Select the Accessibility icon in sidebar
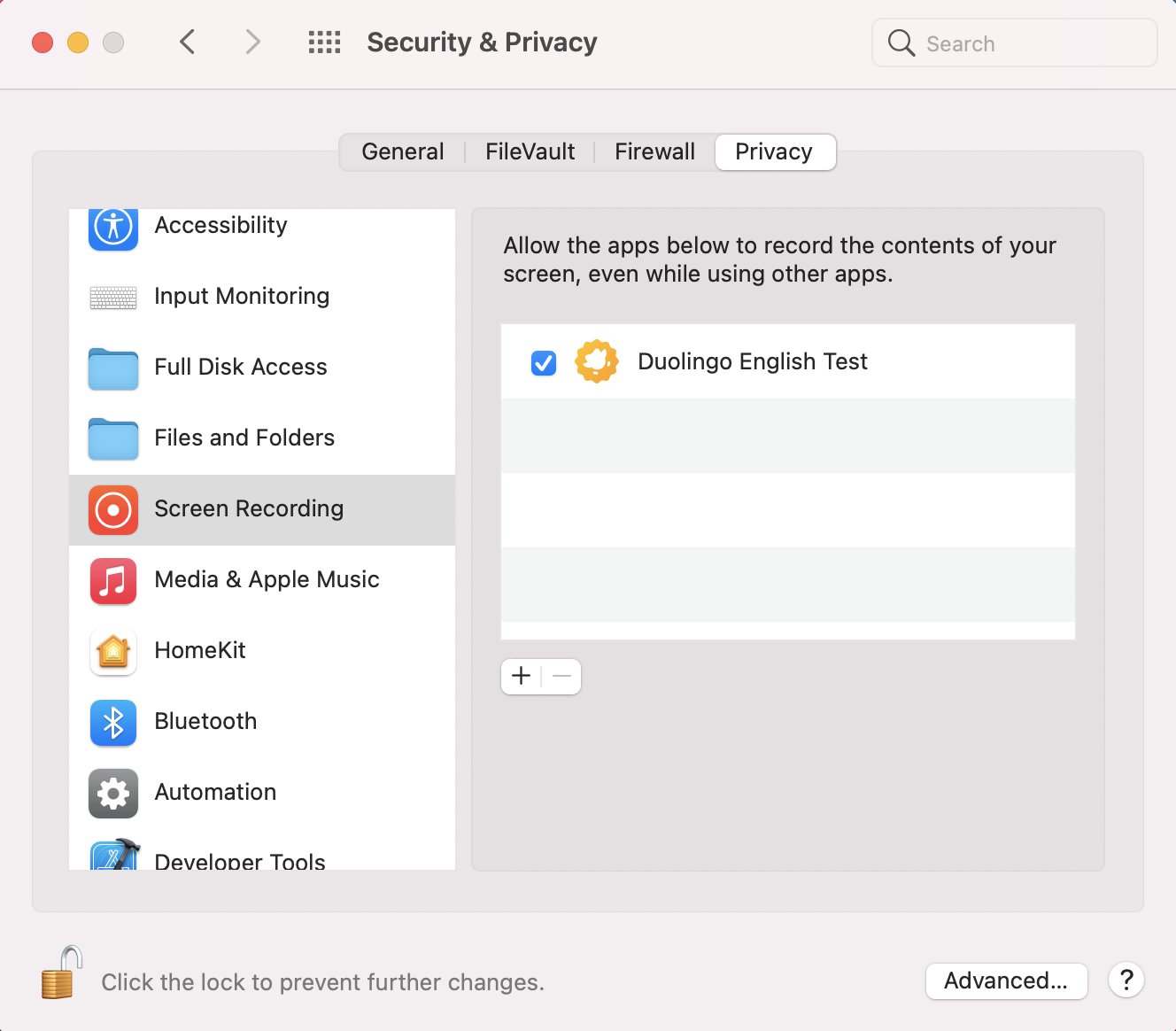The image size is (1176, 1031). click(x=113, y=227)
